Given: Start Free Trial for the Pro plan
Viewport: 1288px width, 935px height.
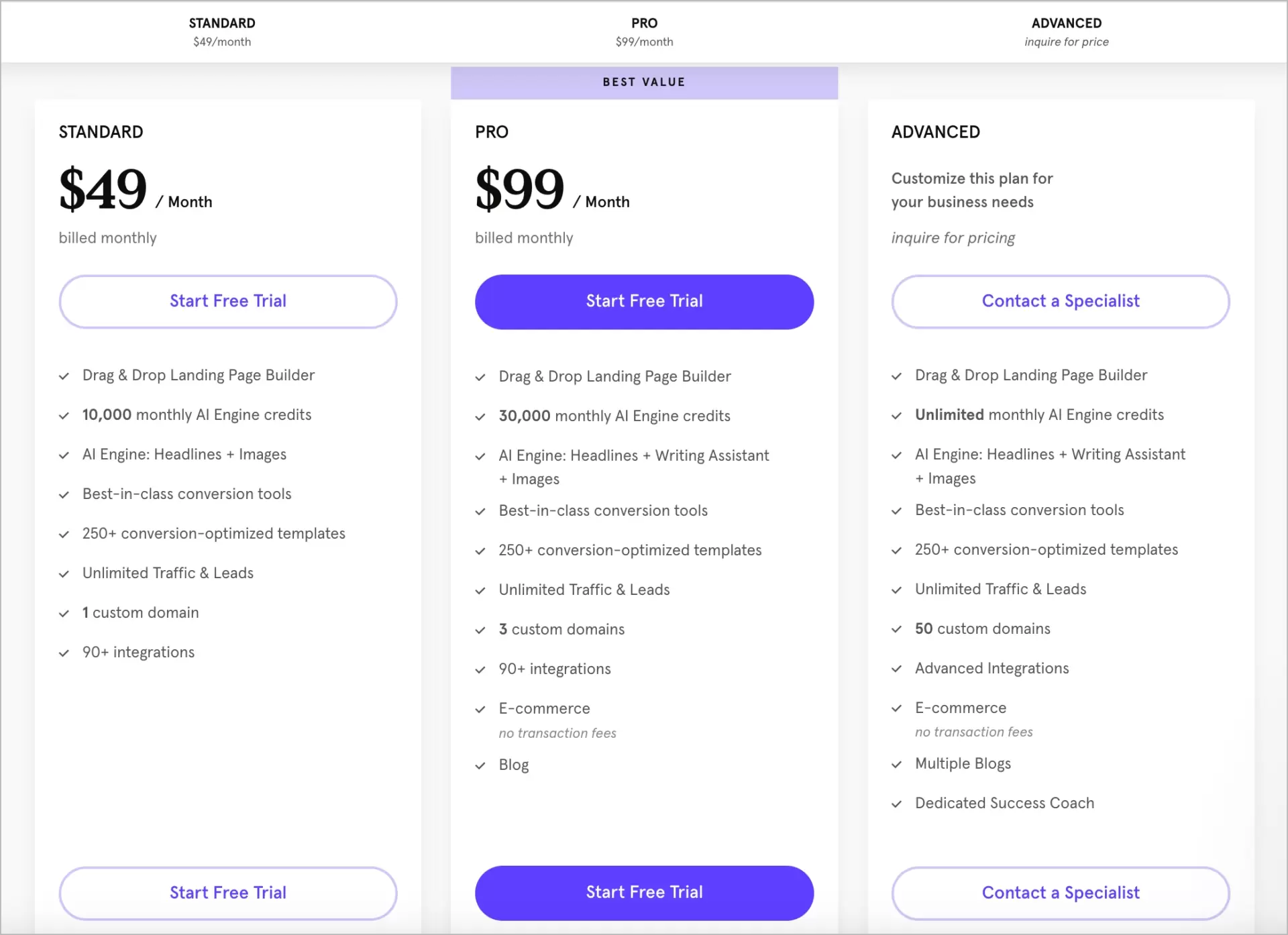Looking at the screenshot, I should coord(644,301).
